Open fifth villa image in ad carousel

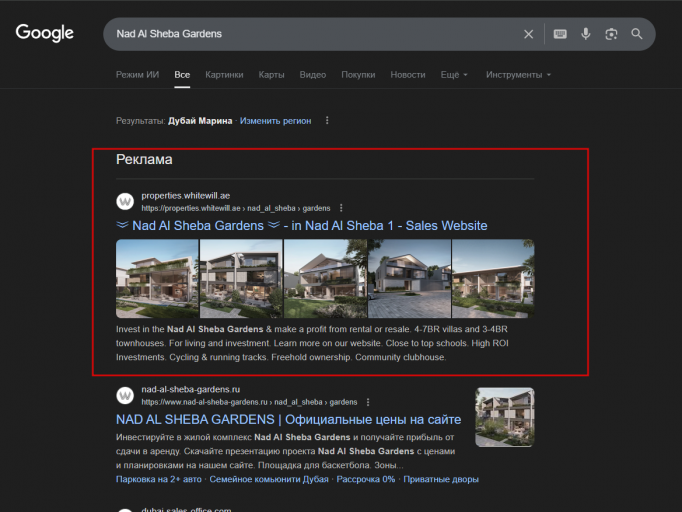point(493,278)
